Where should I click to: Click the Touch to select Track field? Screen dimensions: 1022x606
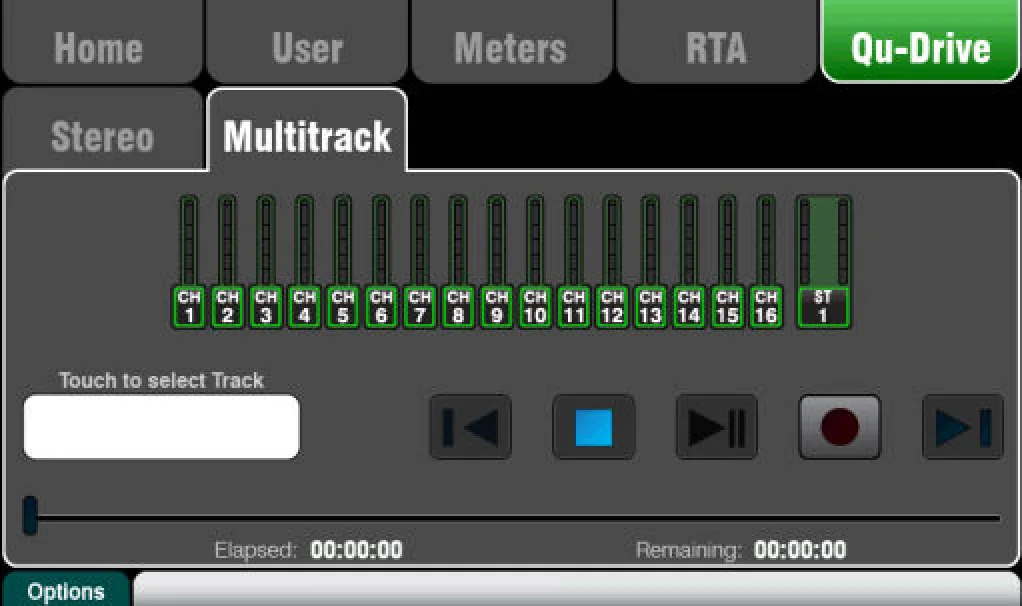(162, 427)
